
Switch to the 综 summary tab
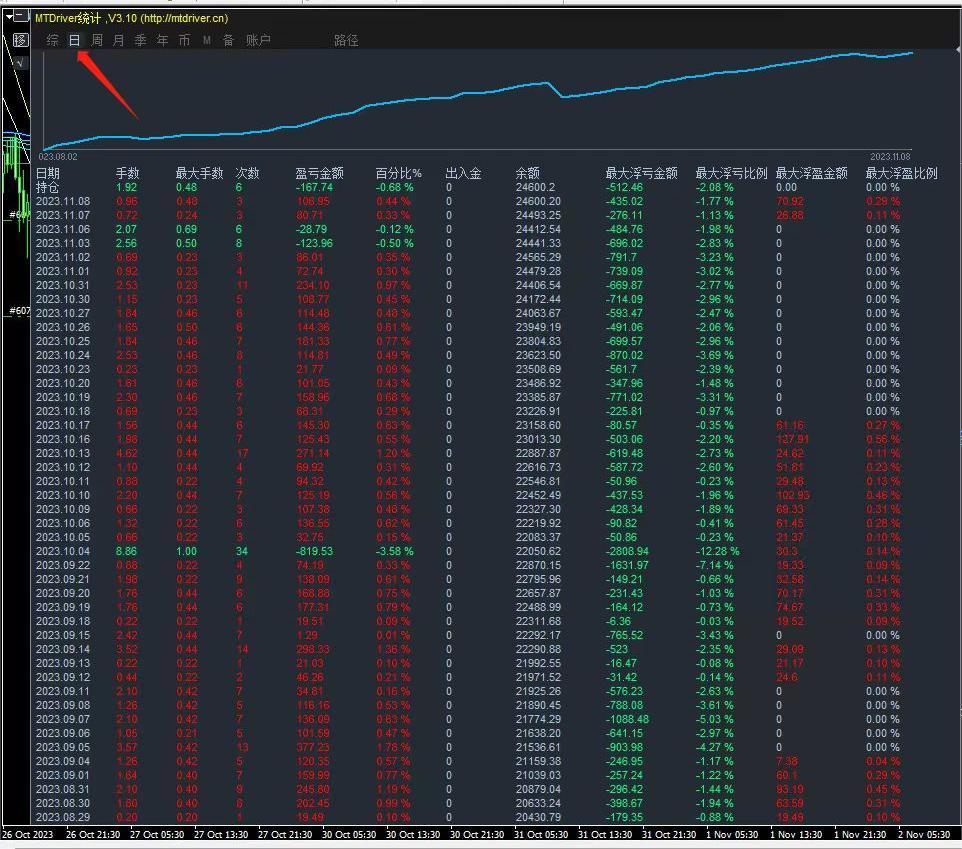click(x=53, y=40)
